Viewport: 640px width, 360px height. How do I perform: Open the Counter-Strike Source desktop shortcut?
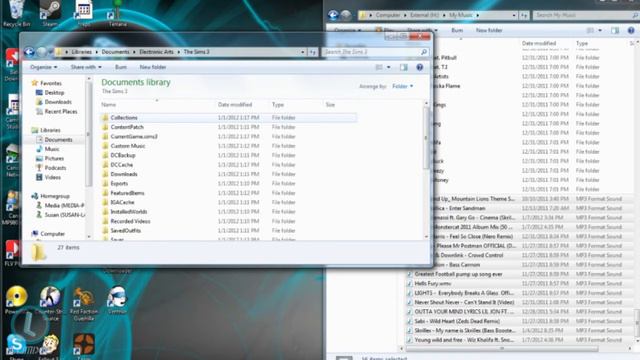[50, 304]
